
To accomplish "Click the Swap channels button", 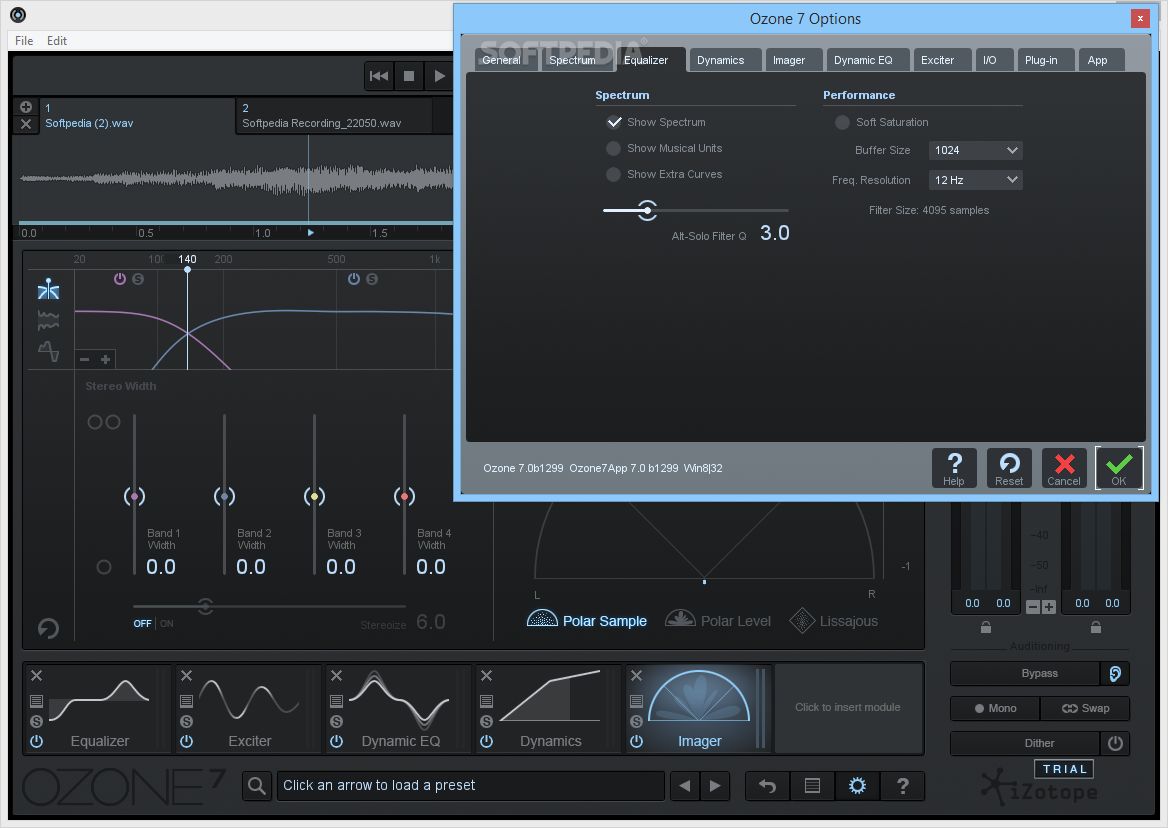I will click(x=1085, y=708).
